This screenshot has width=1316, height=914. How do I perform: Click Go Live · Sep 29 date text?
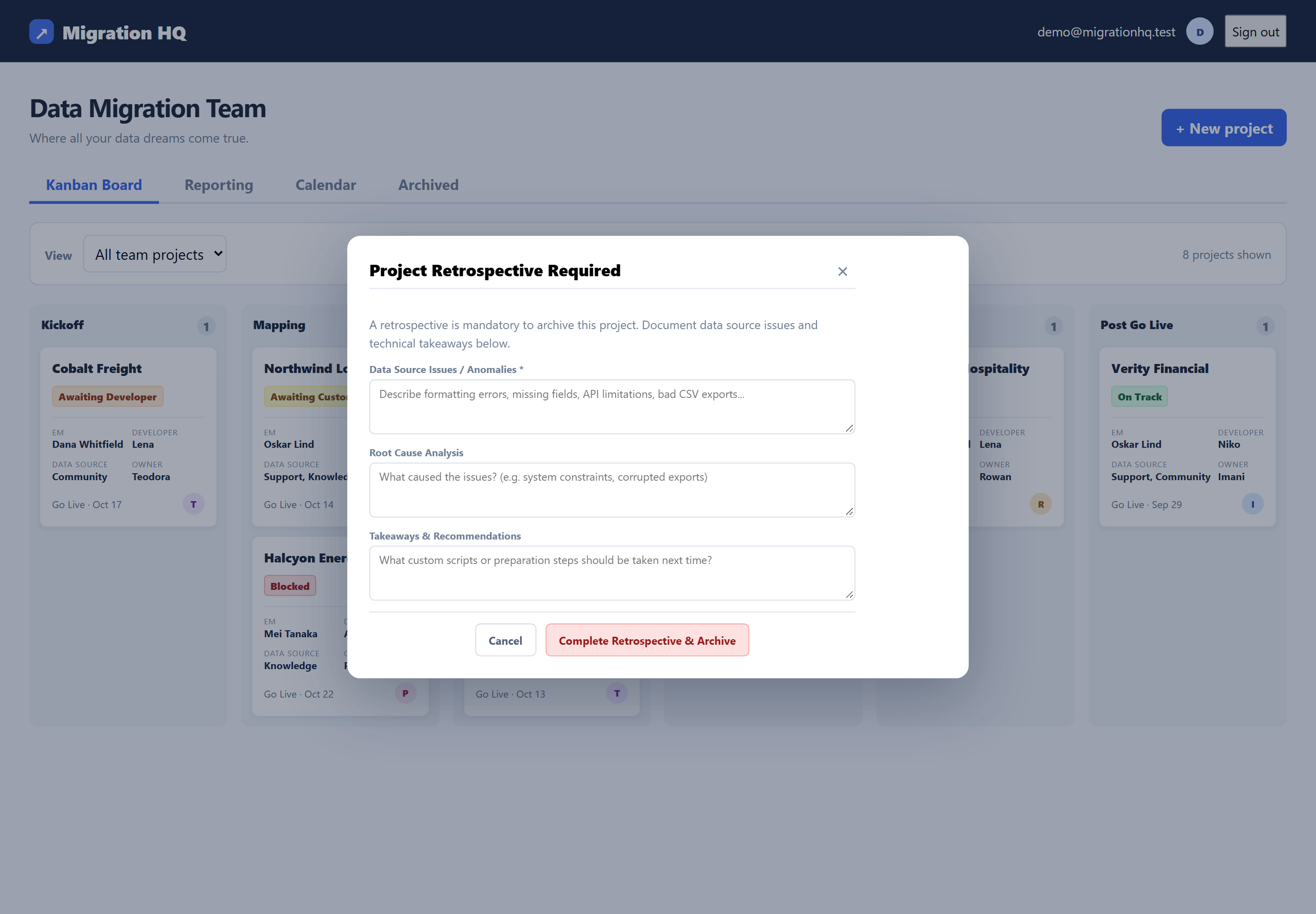click(1146, 505)
